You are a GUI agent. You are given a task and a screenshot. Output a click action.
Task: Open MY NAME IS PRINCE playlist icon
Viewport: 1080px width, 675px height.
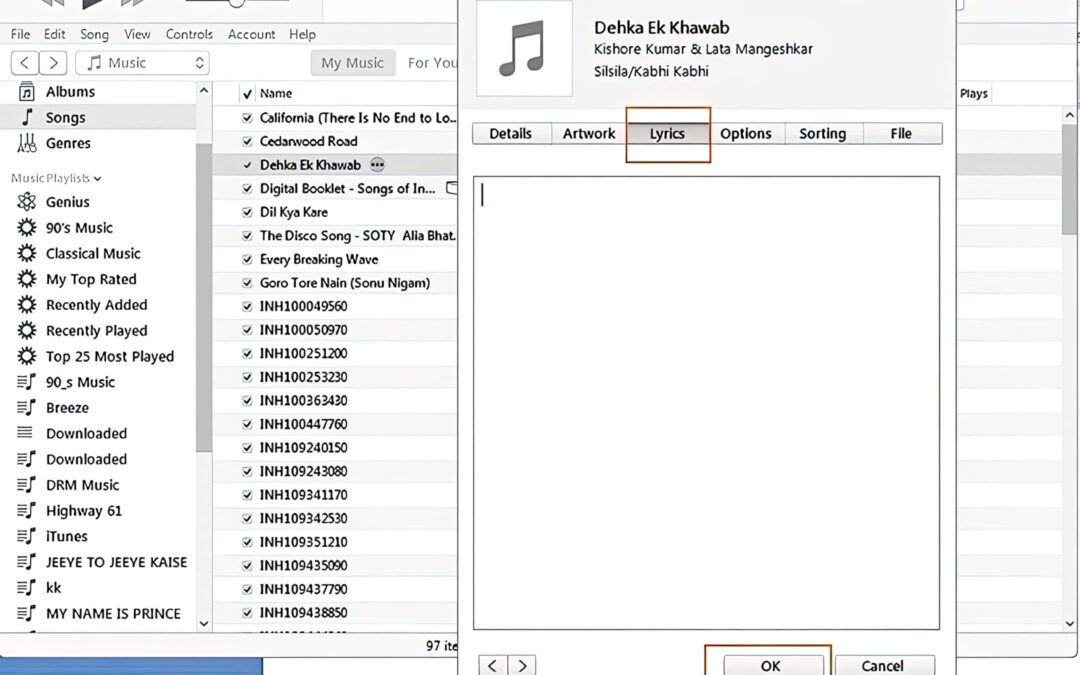[26, 613]
